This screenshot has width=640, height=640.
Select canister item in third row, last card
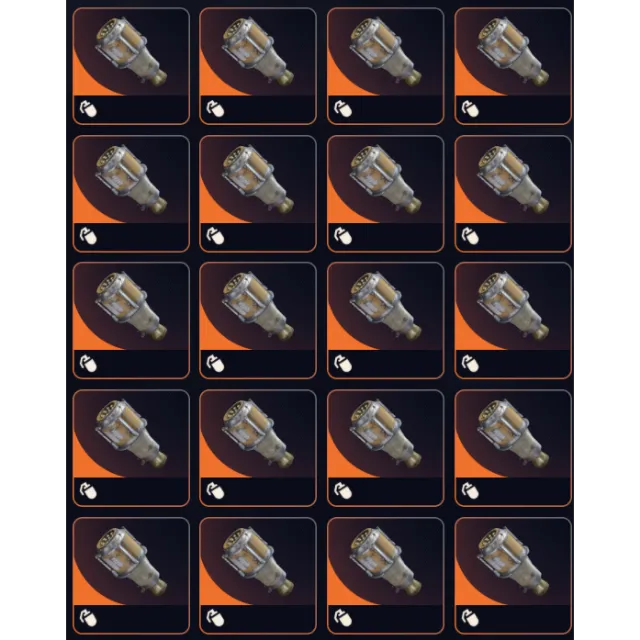coord(513,306)
